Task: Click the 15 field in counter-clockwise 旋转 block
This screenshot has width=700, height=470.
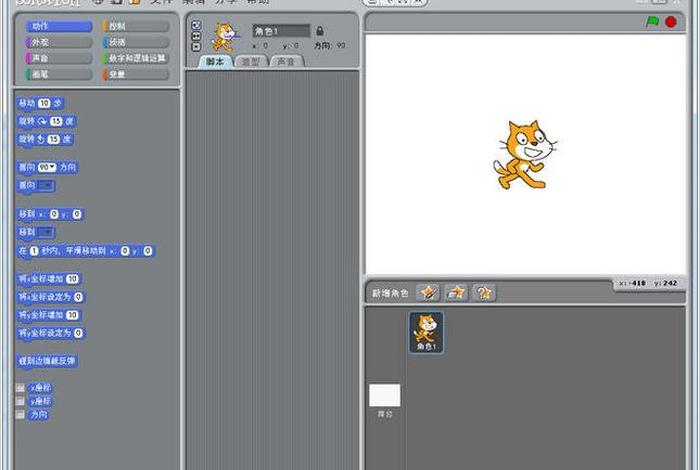Action: click(x=54, y=139)
